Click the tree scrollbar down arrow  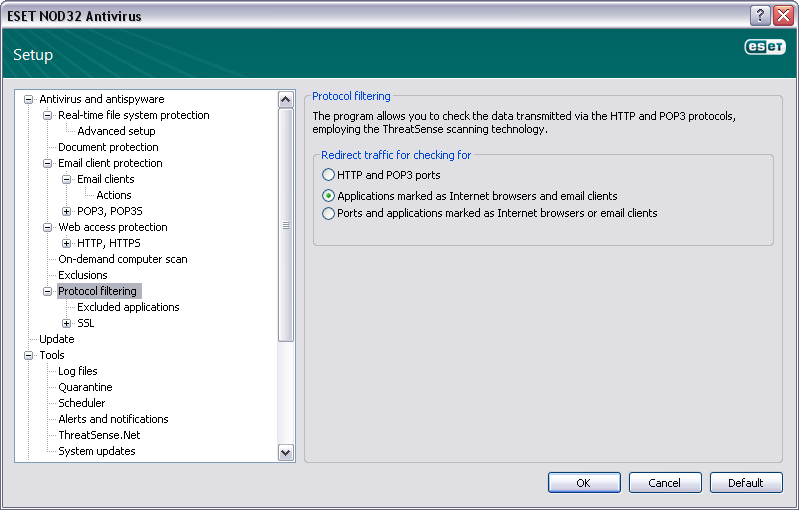(x=286, y=452)
